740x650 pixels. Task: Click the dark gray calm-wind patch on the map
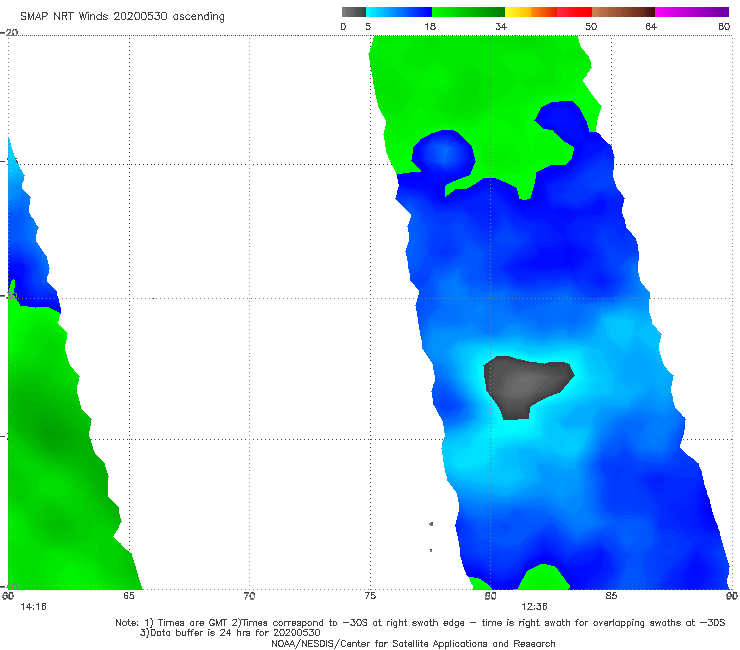coord(524,385)
